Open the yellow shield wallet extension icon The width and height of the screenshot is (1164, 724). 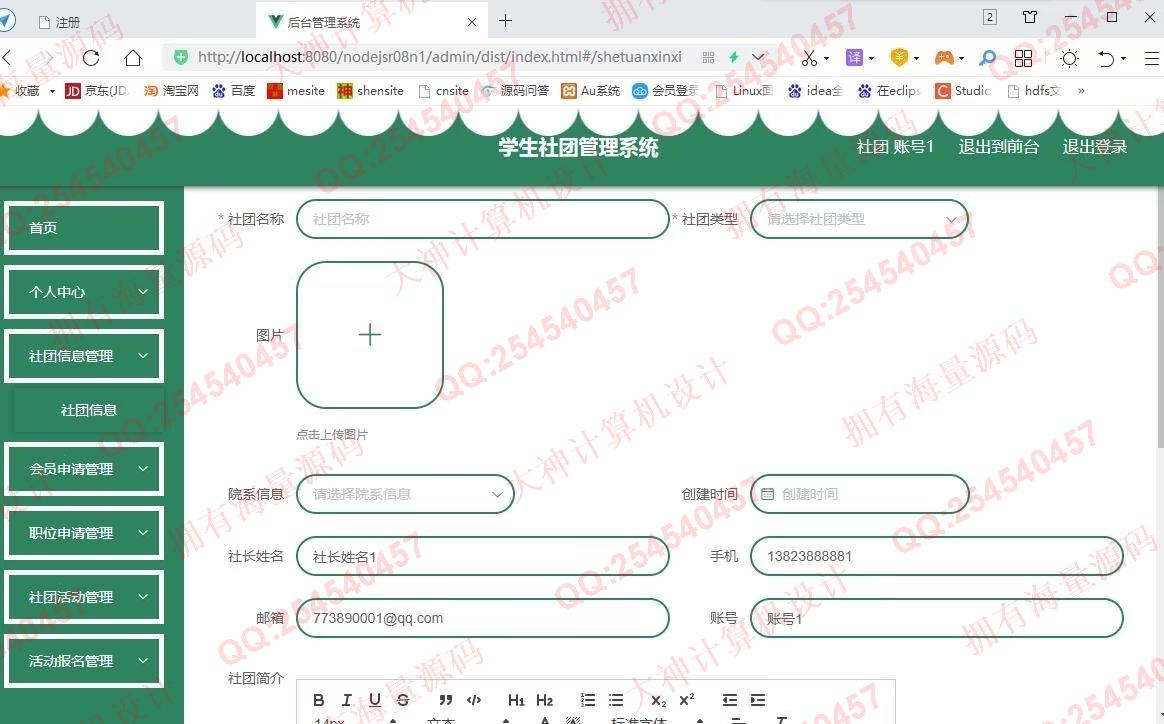tap(899, 57)
